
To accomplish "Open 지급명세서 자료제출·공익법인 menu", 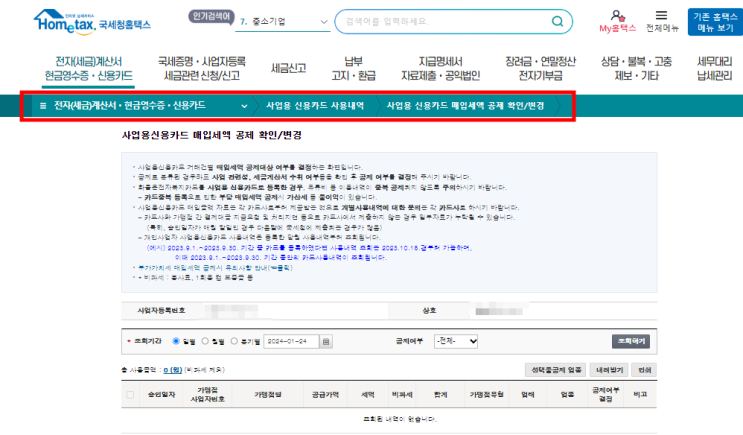I will click(441, 69).
